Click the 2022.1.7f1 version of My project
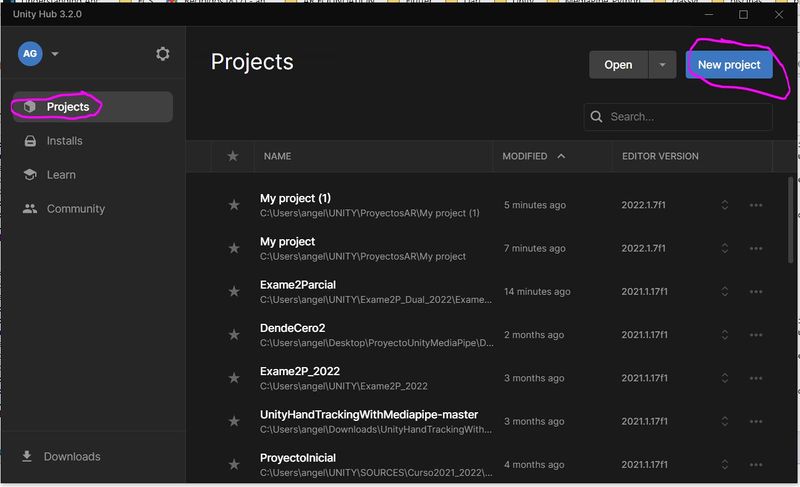 click(x=643, y=248)
